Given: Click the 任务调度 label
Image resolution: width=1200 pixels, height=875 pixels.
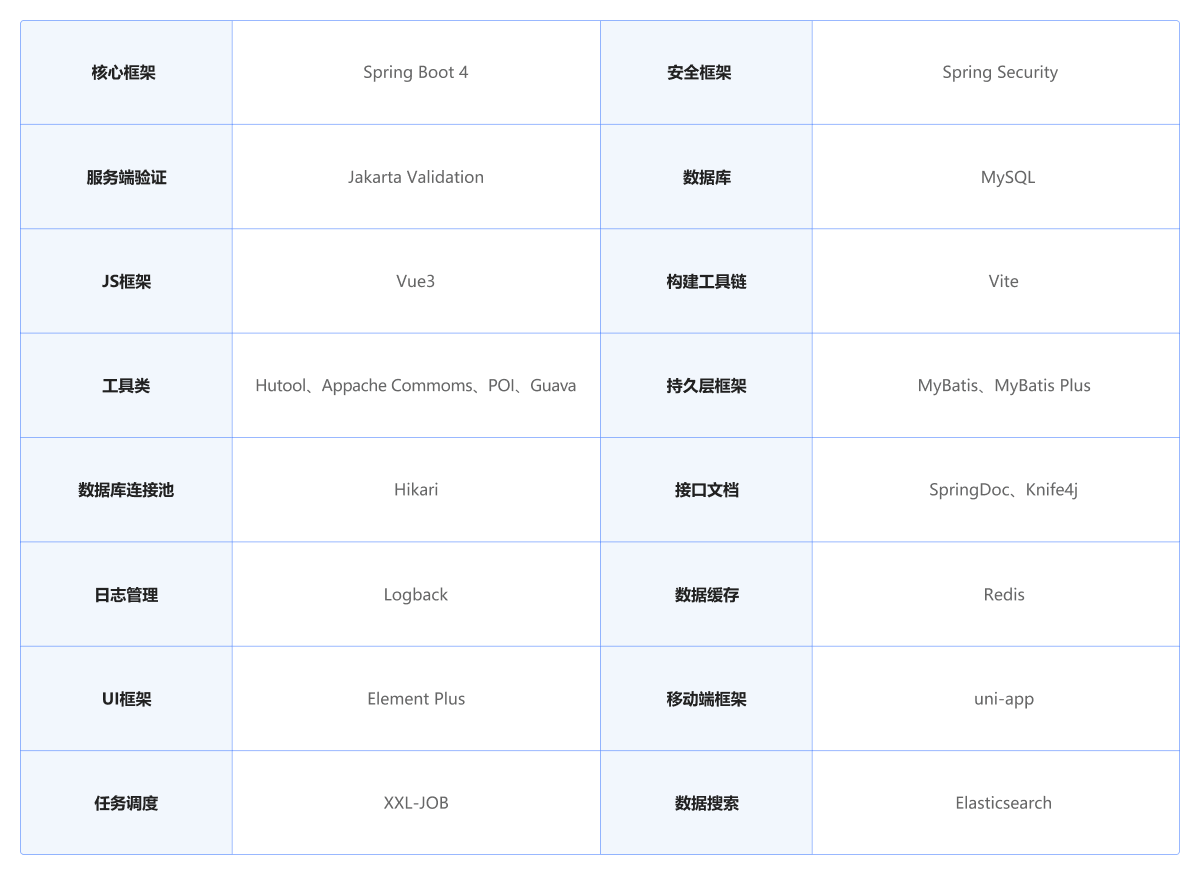Looking at the screenshot, I should pyautogui.click(x=126, y=803).
